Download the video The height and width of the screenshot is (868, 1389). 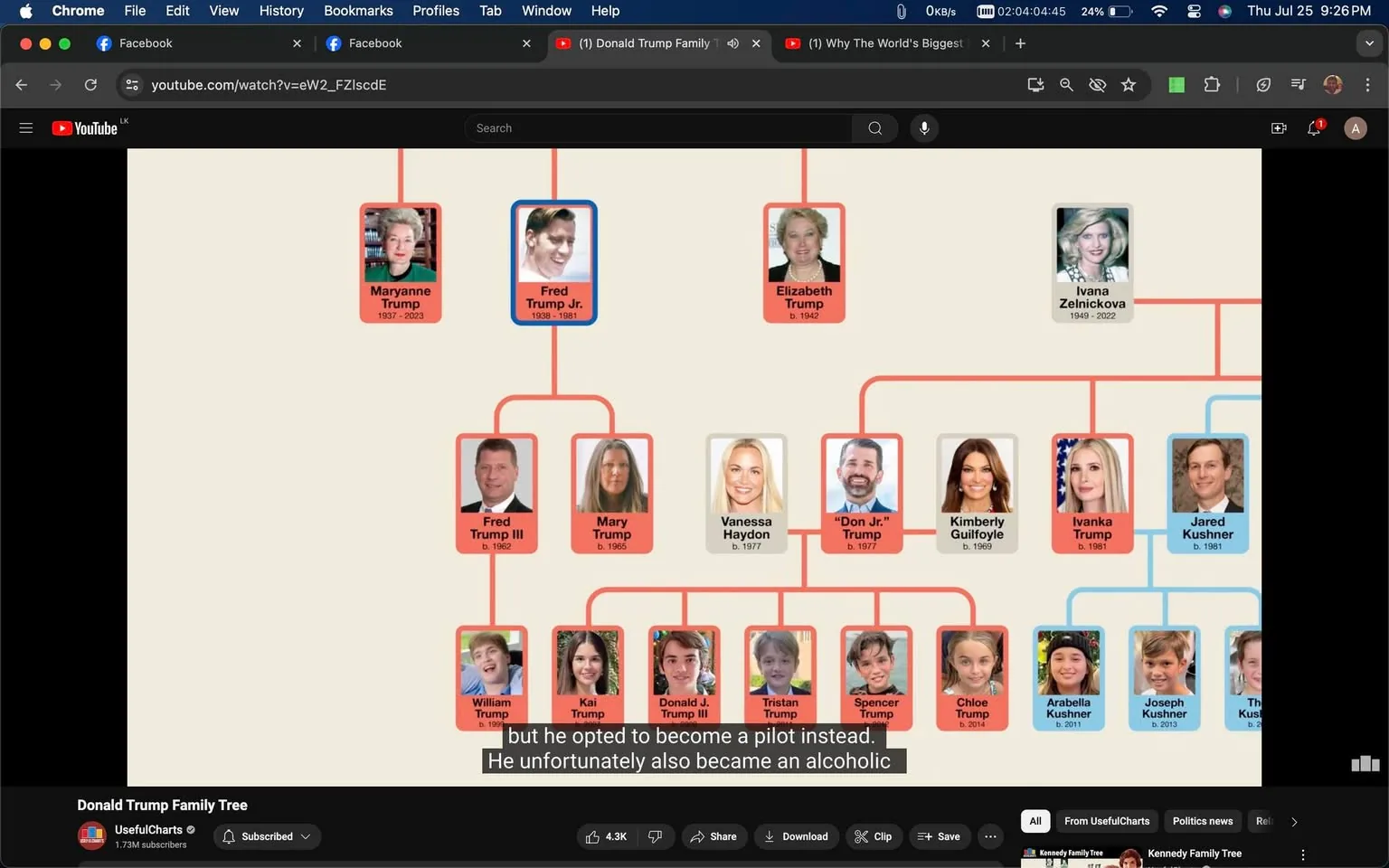tap(795, 836)
